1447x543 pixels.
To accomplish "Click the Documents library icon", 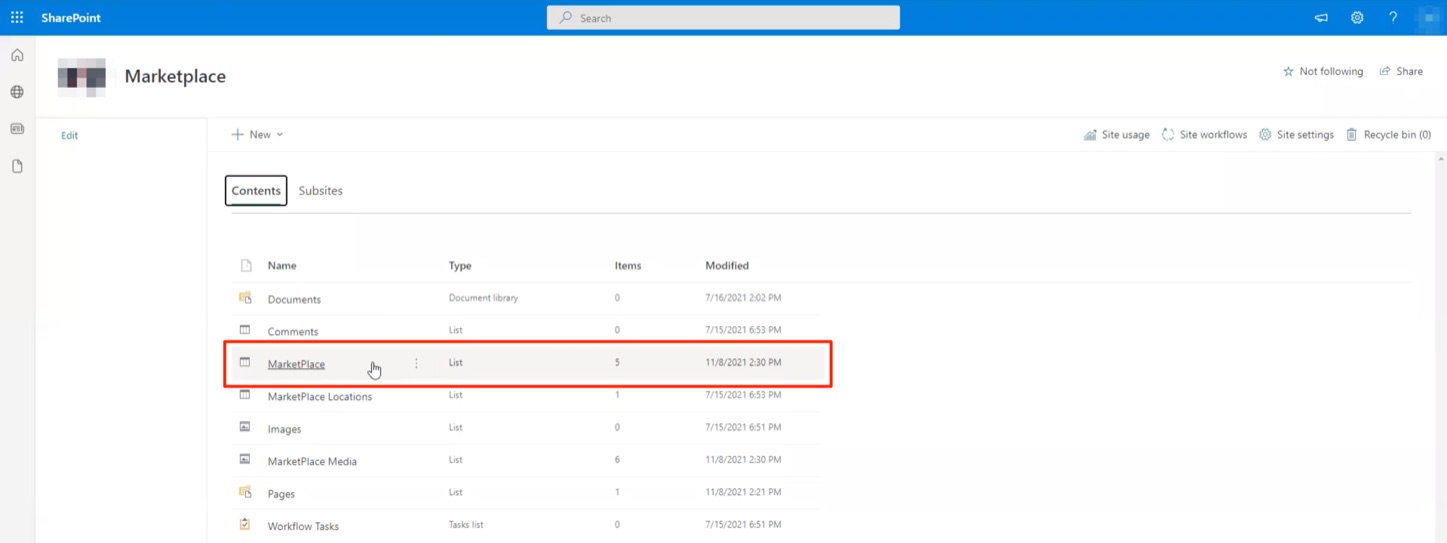I will tap(245, 298).
